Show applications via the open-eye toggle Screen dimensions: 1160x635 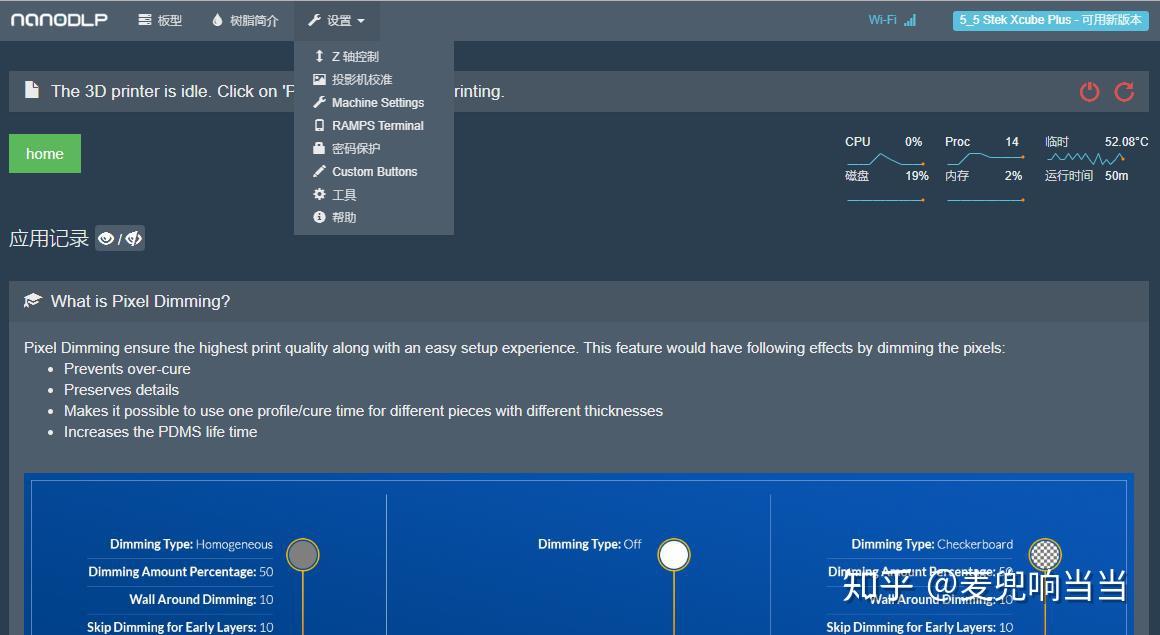pyautogui.click(x=106, y=238)
